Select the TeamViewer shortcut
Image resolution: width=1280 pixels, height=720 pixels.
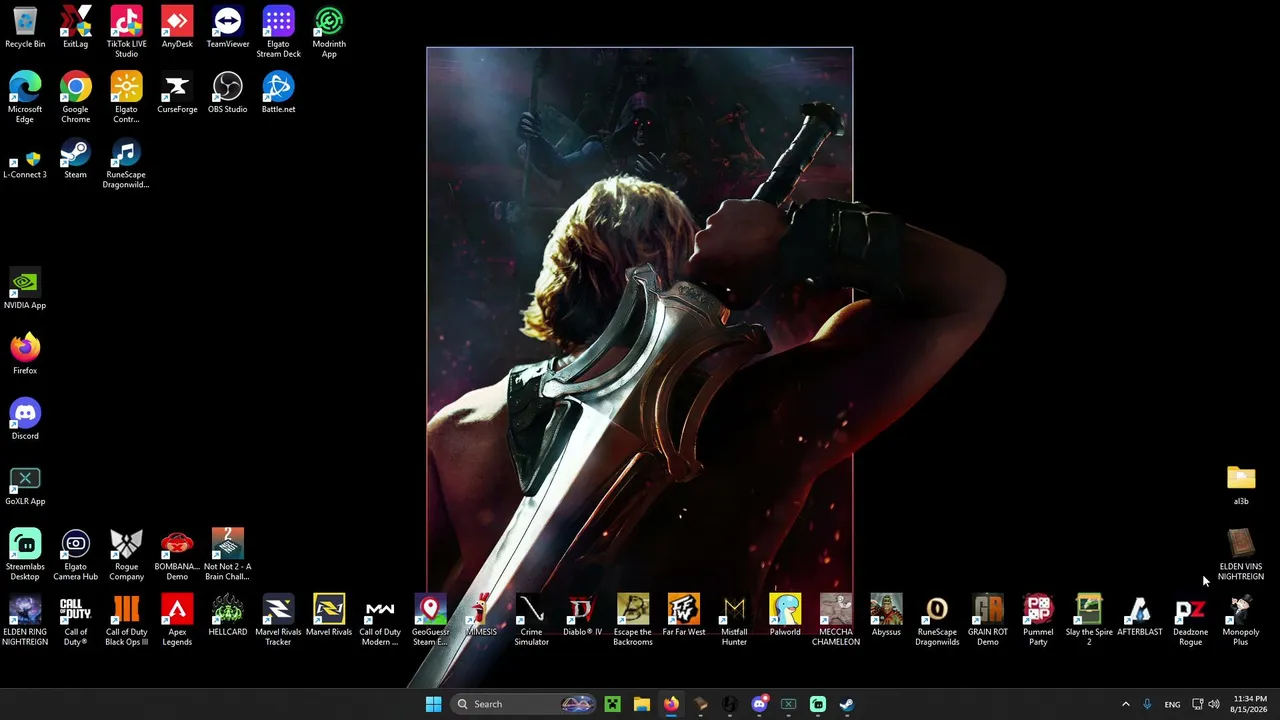coord(228,28)
